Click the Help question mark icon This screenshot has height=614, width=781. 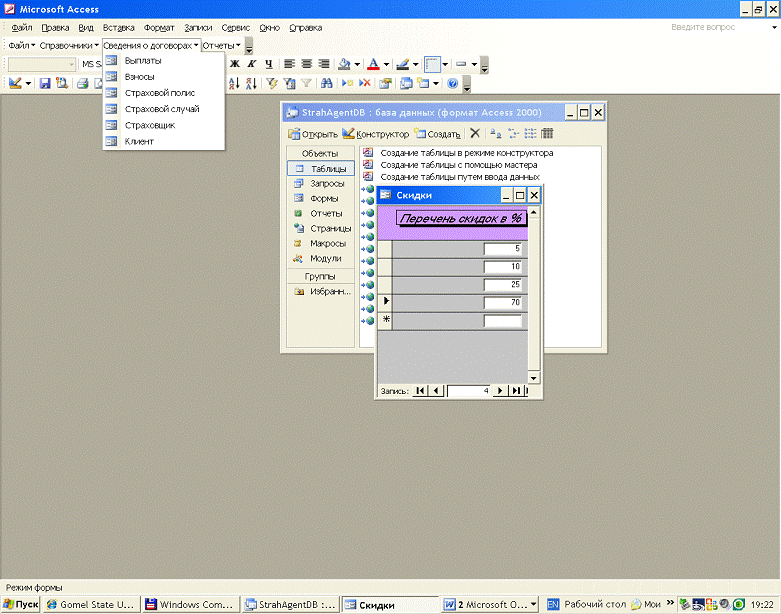click(452, 83)
